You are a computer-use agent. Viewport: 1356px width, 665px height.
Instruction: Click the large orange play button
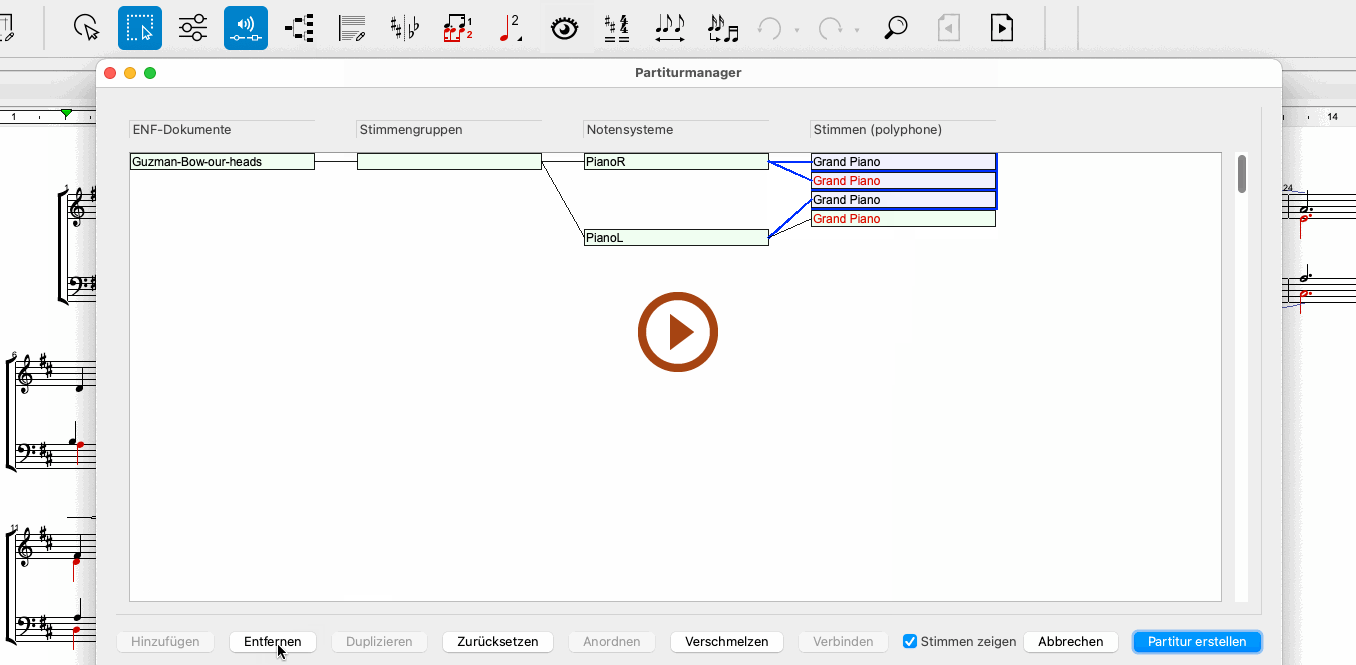[678, 332]
